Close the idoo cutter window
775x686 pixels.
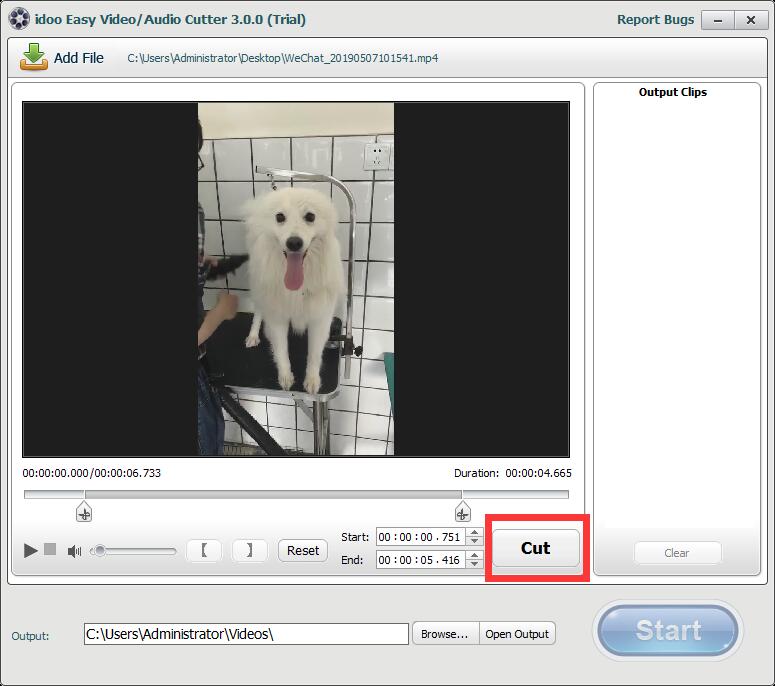point(751,20)
